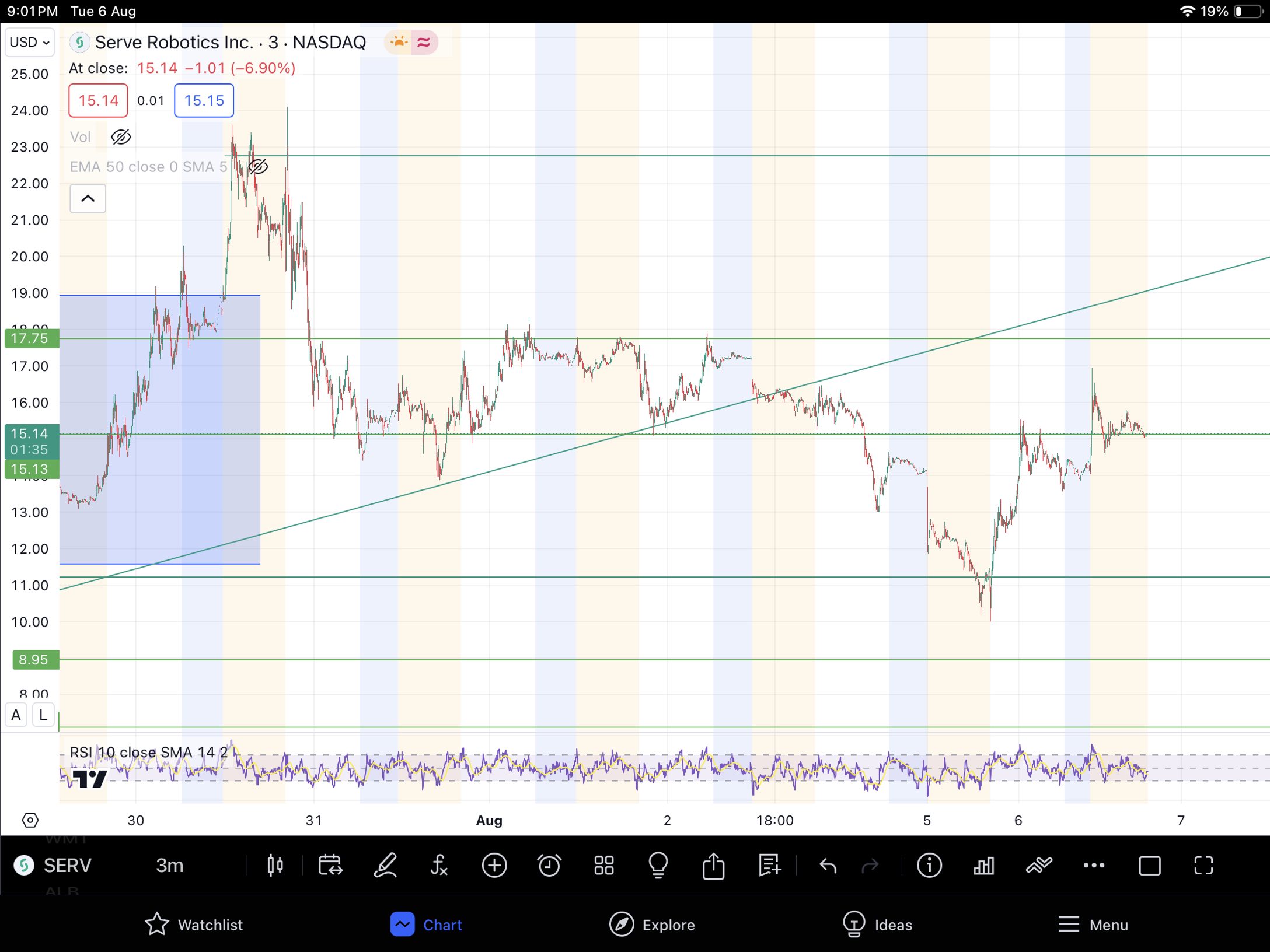
Task: Switch to the Chart tab
Action: pyautogui.click(x=426, y=925)
